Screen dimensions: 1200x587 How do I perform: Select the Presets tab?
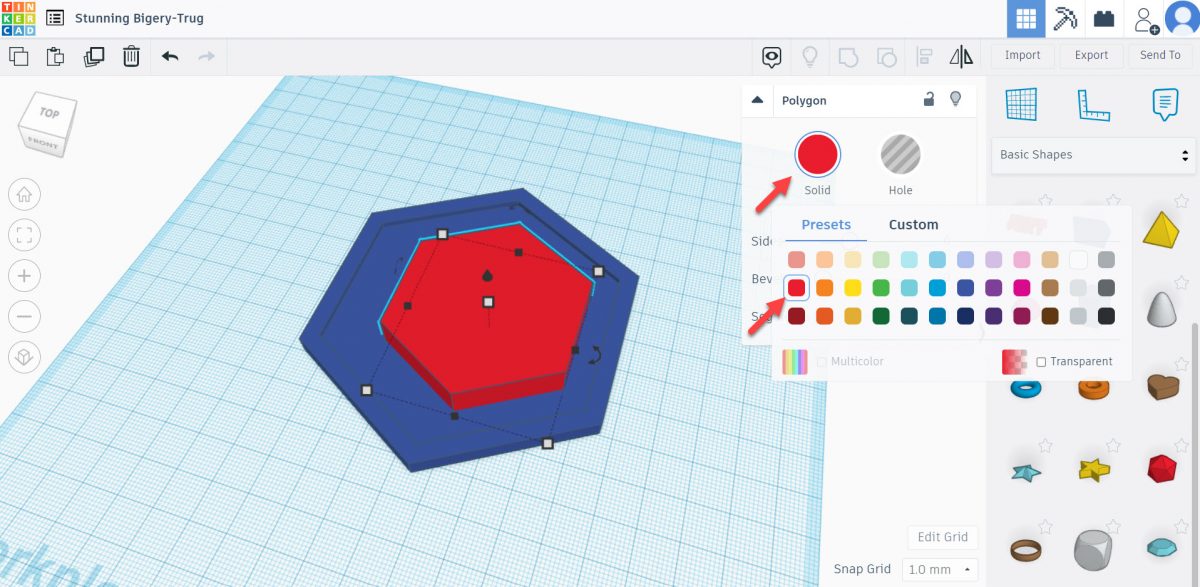[x=826, y=225]
